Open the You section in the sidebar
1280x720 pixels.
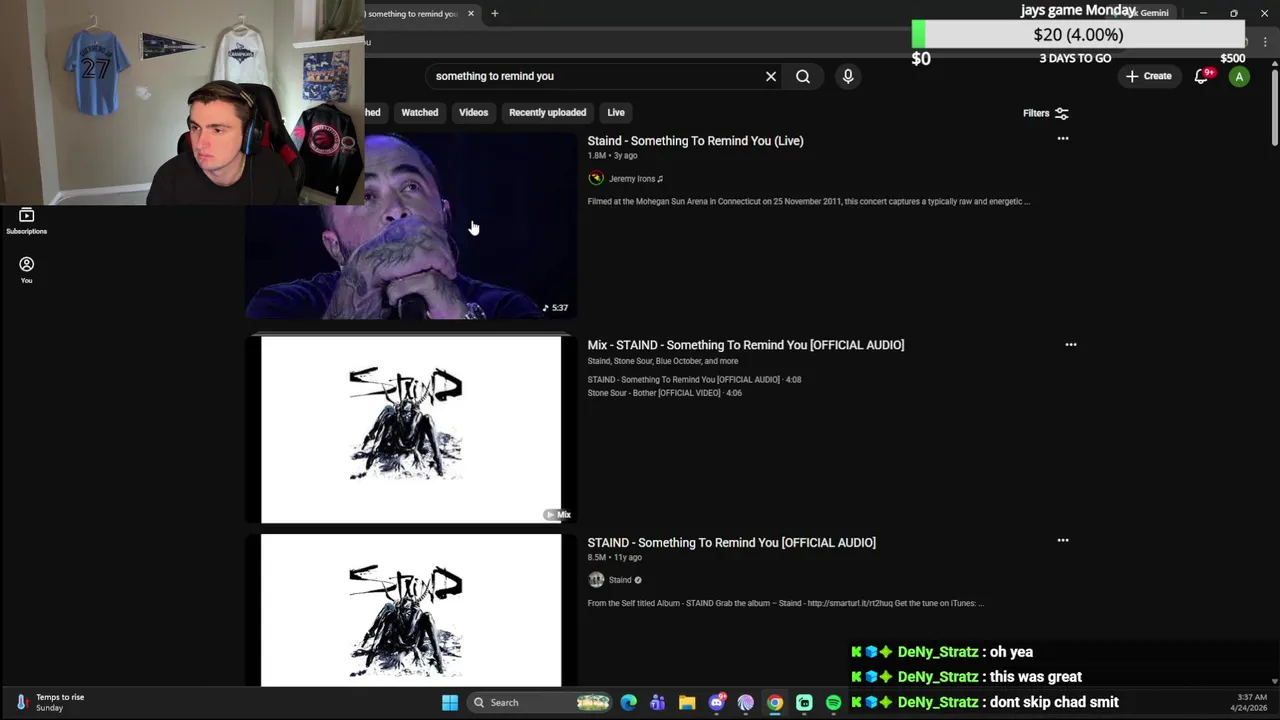pos(27,270)
